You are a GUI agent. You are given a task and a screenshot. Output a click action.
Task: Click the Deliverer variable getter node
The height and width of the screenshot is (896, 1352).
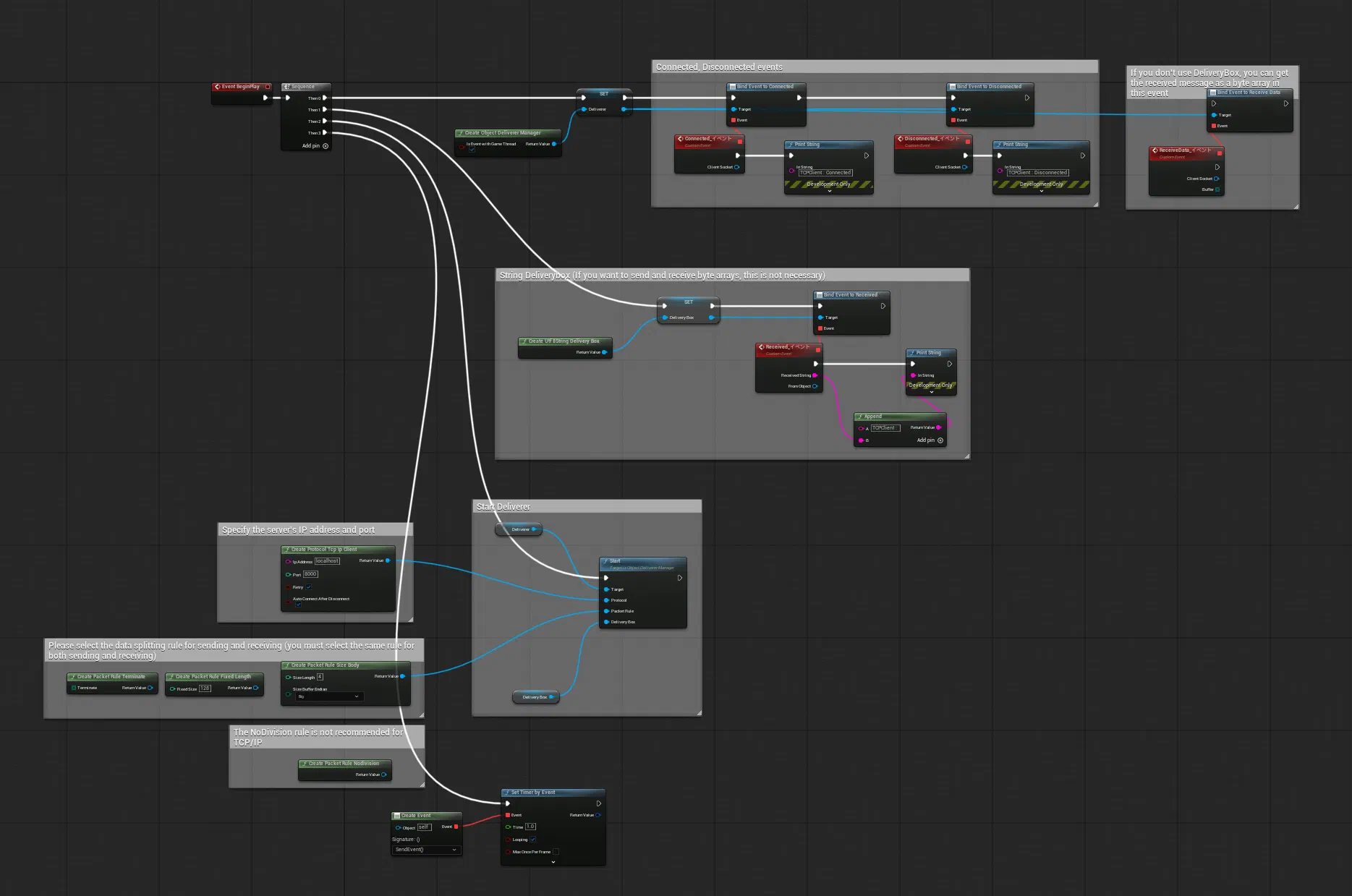tap(519, 529)
